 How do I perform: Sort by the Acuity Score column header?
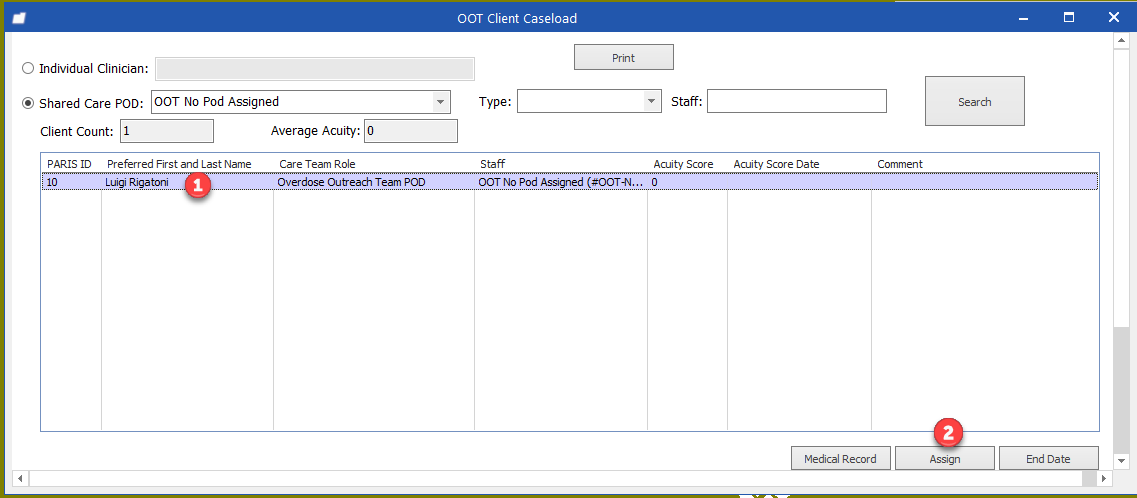pos(683,164)
